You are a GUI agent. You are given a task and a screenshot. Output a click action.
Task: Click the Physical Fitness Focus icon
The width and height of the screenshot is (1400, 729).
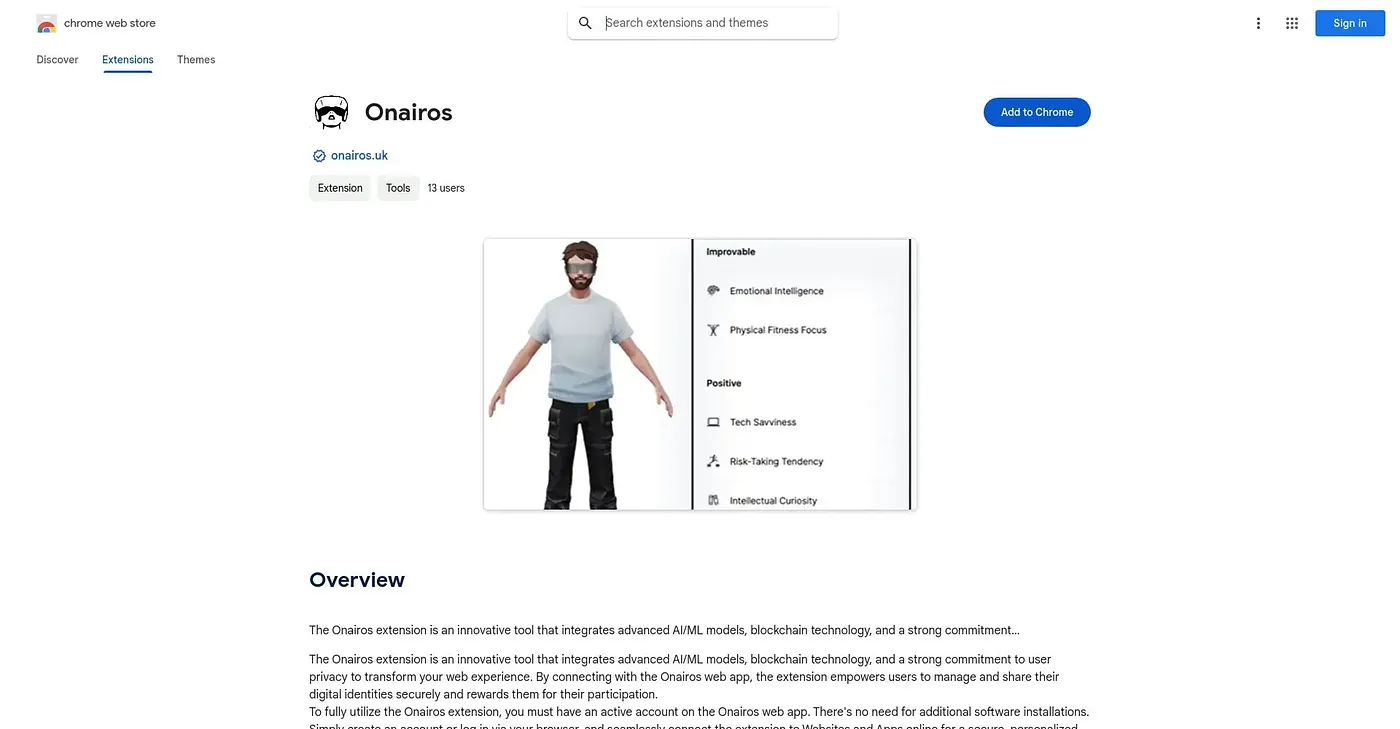click(x=713, y=330)
